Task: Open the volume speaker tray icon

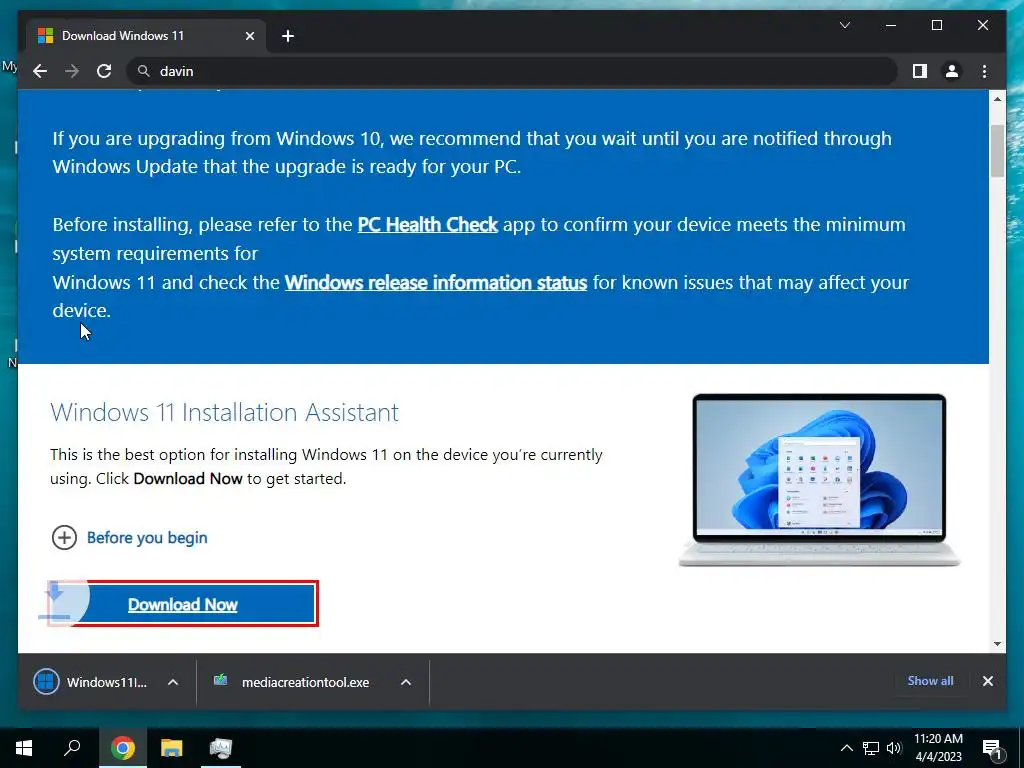Action: [894, 748]
